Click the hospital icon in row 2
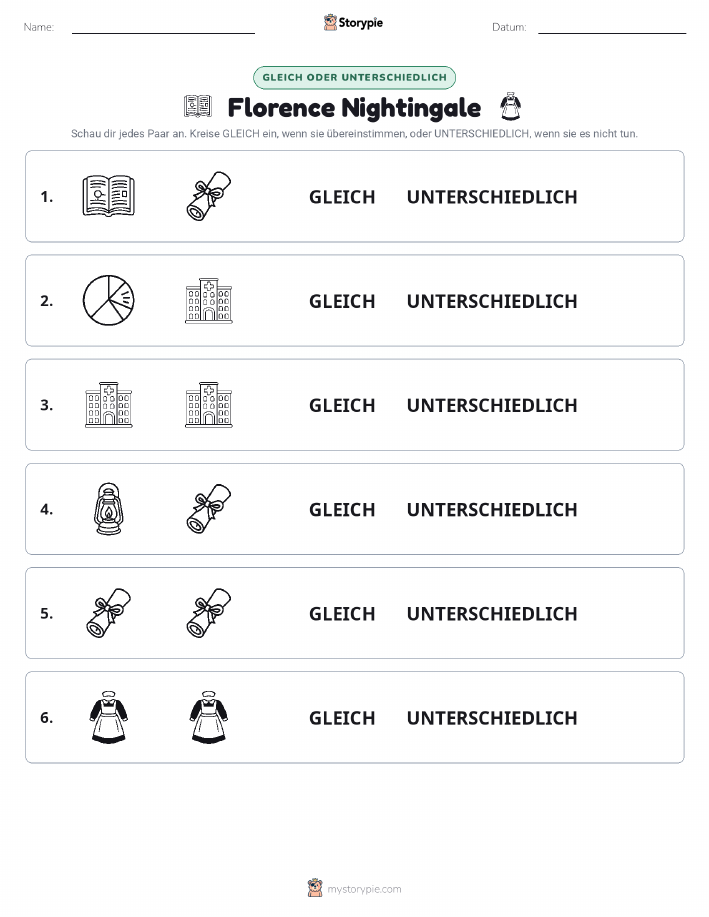Viewport: 709px width, 917px height. (209, 301)
